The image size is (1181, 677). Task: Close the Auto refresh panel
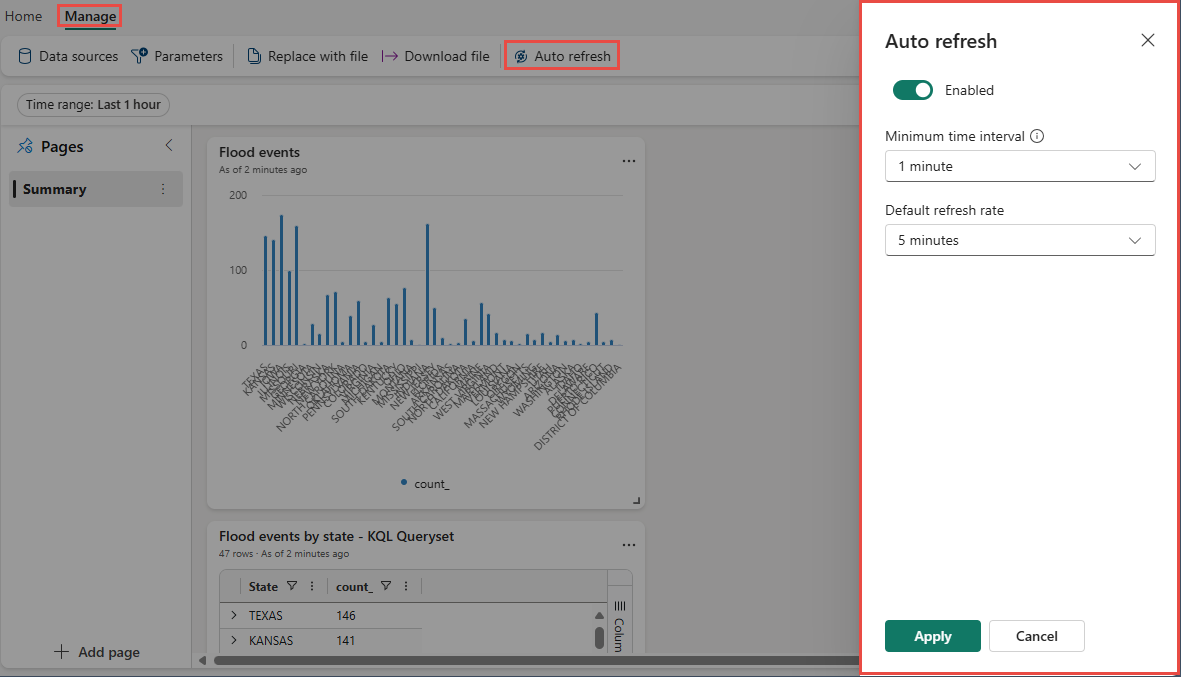click(x=1147, y=40)
